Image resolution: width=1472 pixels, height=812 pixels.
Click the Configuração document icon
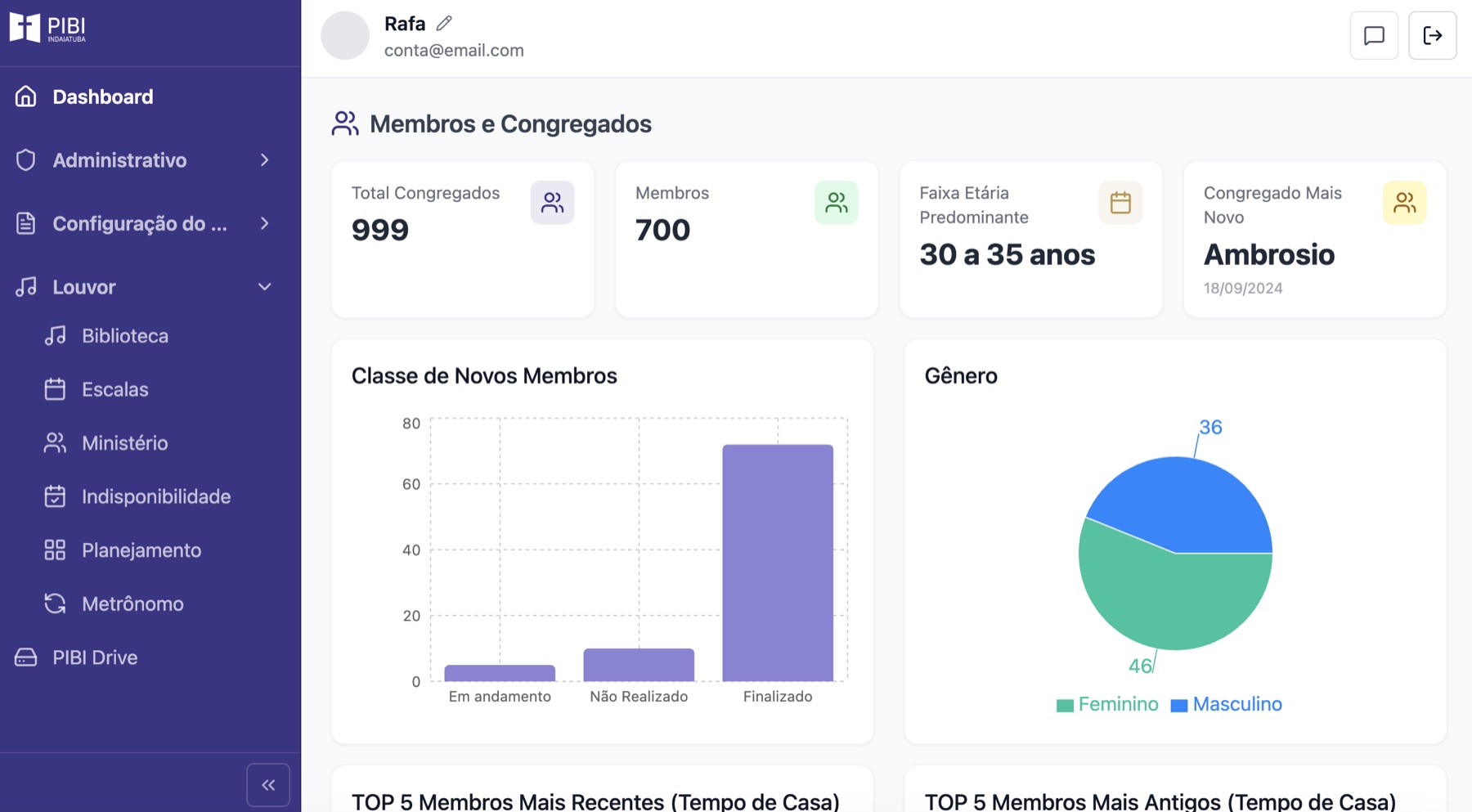(x=25, y=223)
